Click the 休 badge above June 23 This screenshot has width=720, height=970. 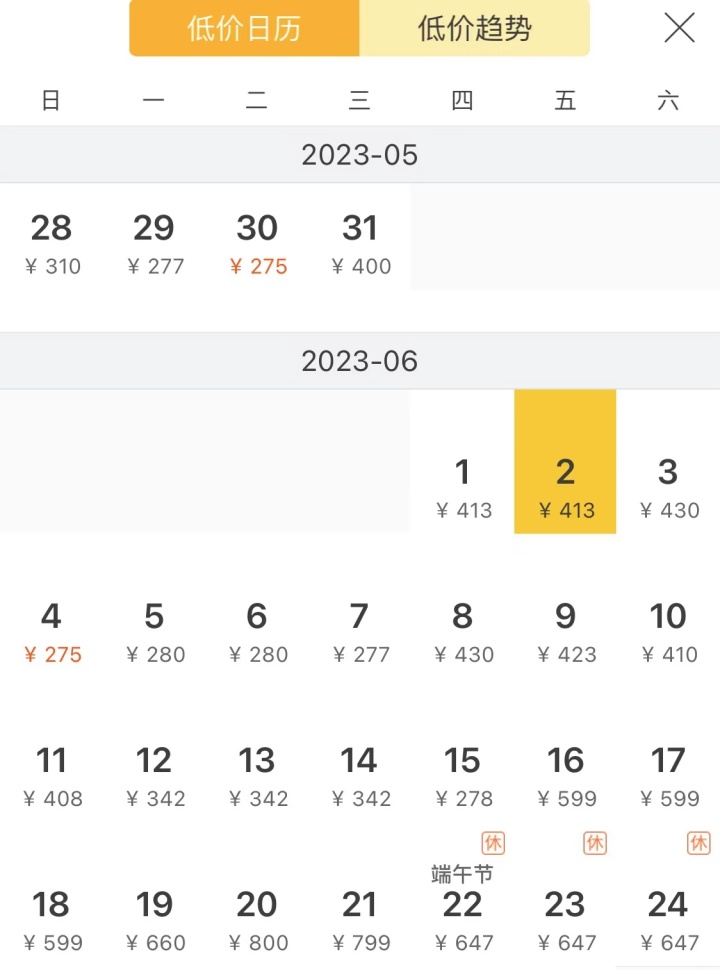click(595, 843)
